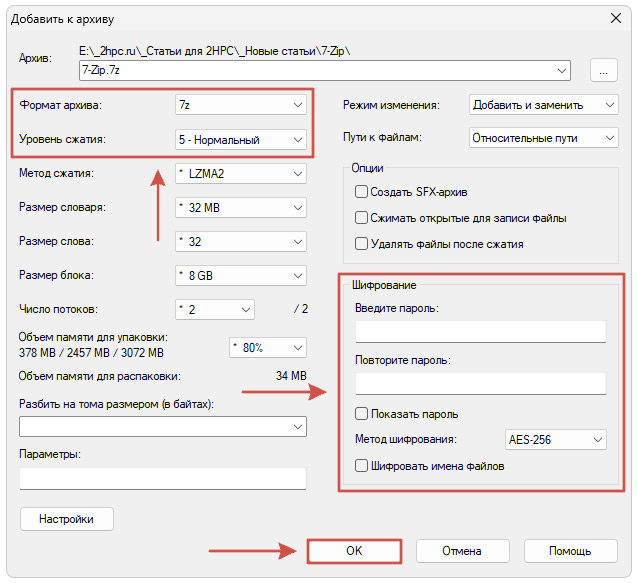Open update mode dropdown Добавить и заменить
The image size is (637, 583).
pyautogui.click(x=544, y=105)
